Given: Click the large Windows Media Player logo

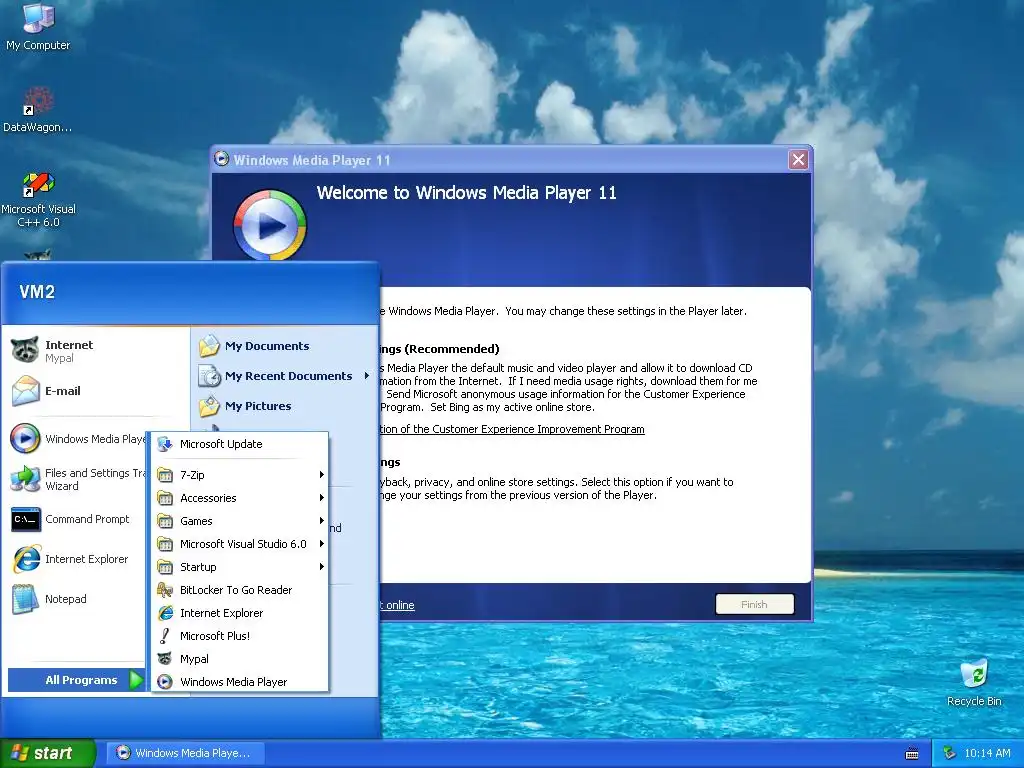Looking at the screenshot, I should point(269,225).
